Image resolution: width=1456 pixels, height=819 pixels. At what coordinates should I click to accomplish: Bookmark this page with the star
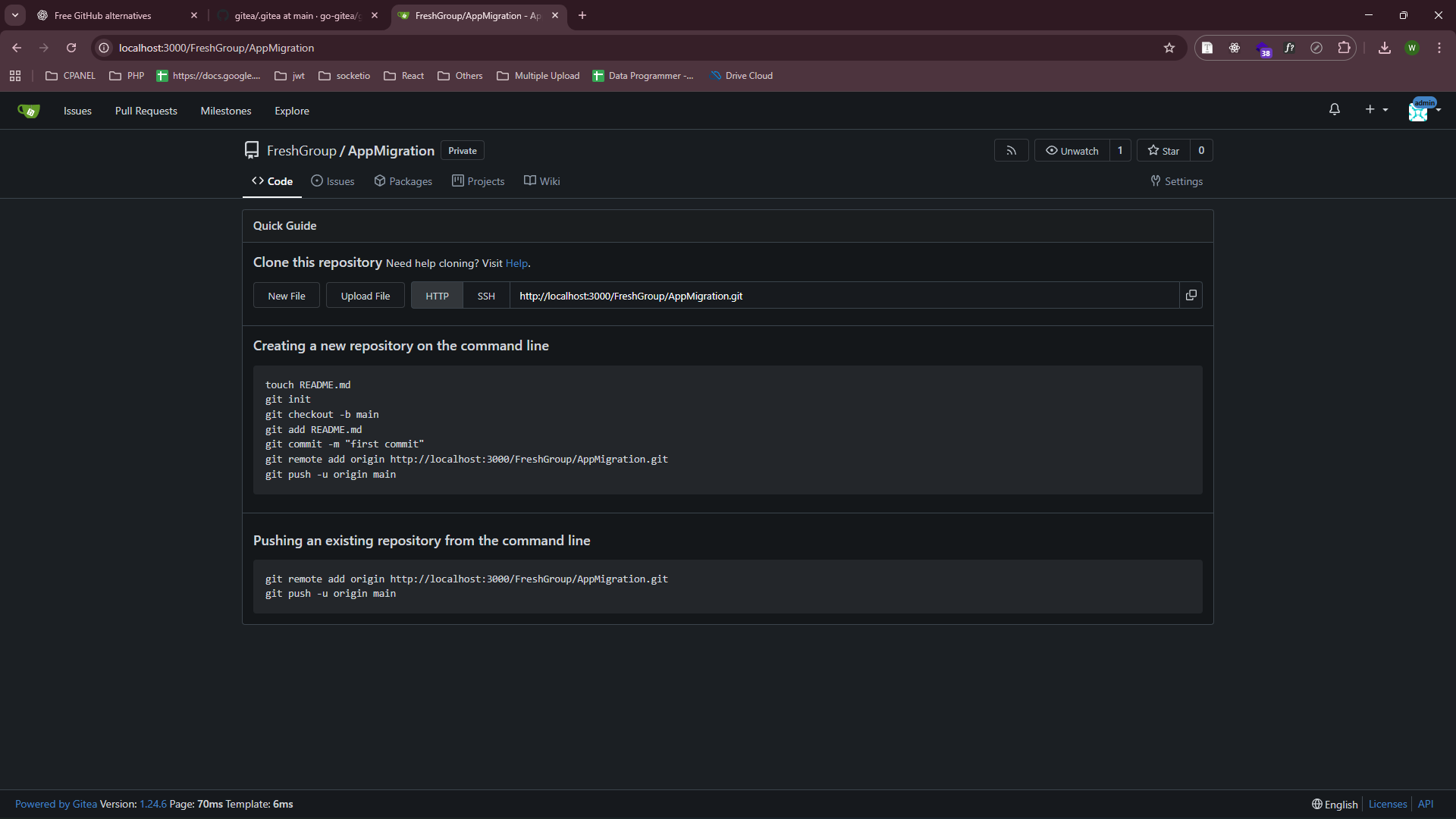pos(1169,48)
